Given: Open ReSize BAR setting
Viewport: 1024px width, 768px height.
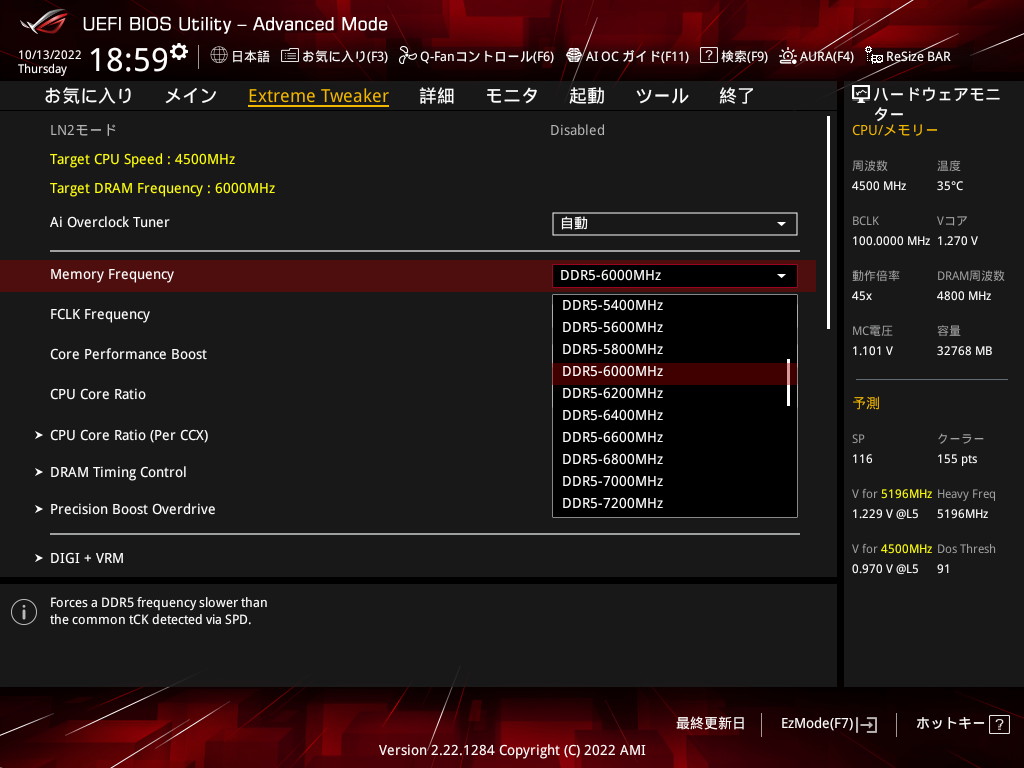Looking at the screenshot, I should (908, 56).
